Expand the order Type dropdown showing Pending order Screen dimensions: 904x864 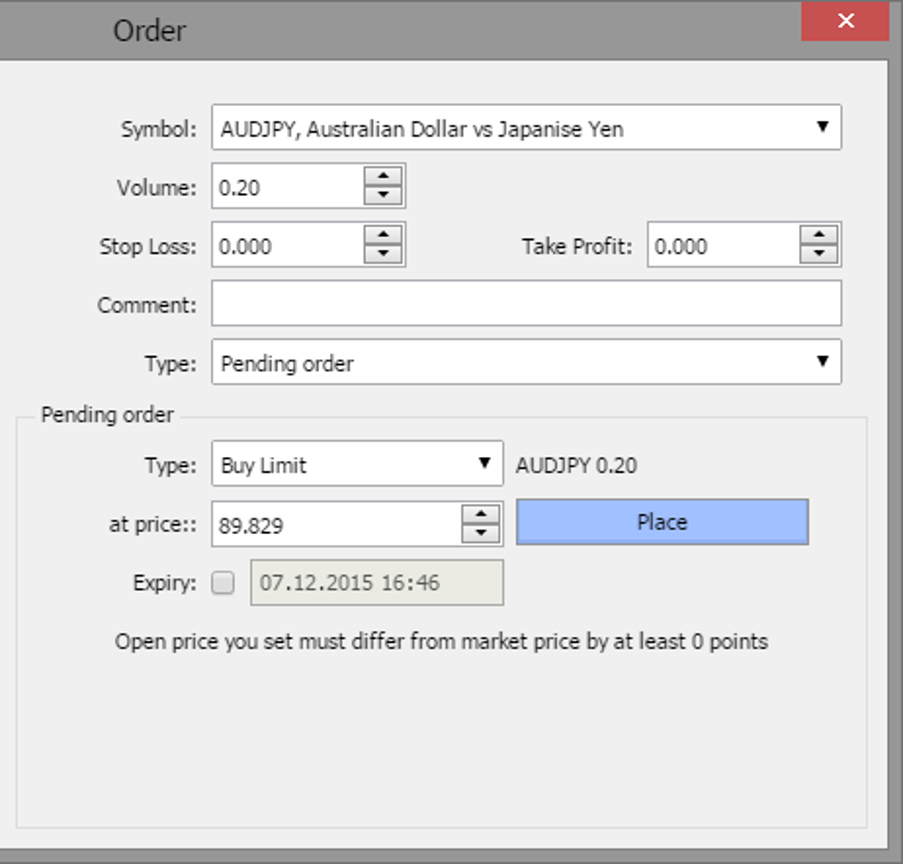[x=822, y=362]
